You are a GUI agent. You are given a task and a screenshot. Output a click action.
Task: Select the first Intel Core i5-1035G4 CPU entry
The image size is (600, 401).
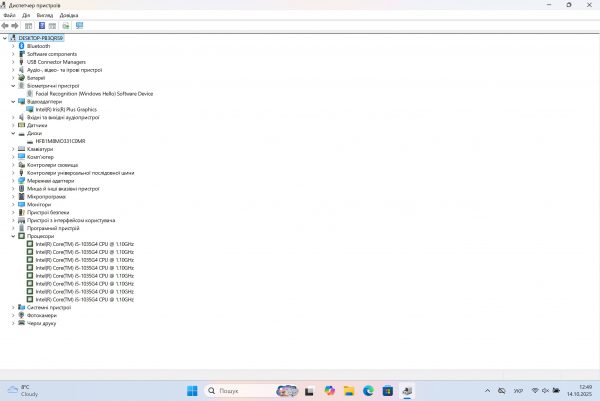pos(84,244)
